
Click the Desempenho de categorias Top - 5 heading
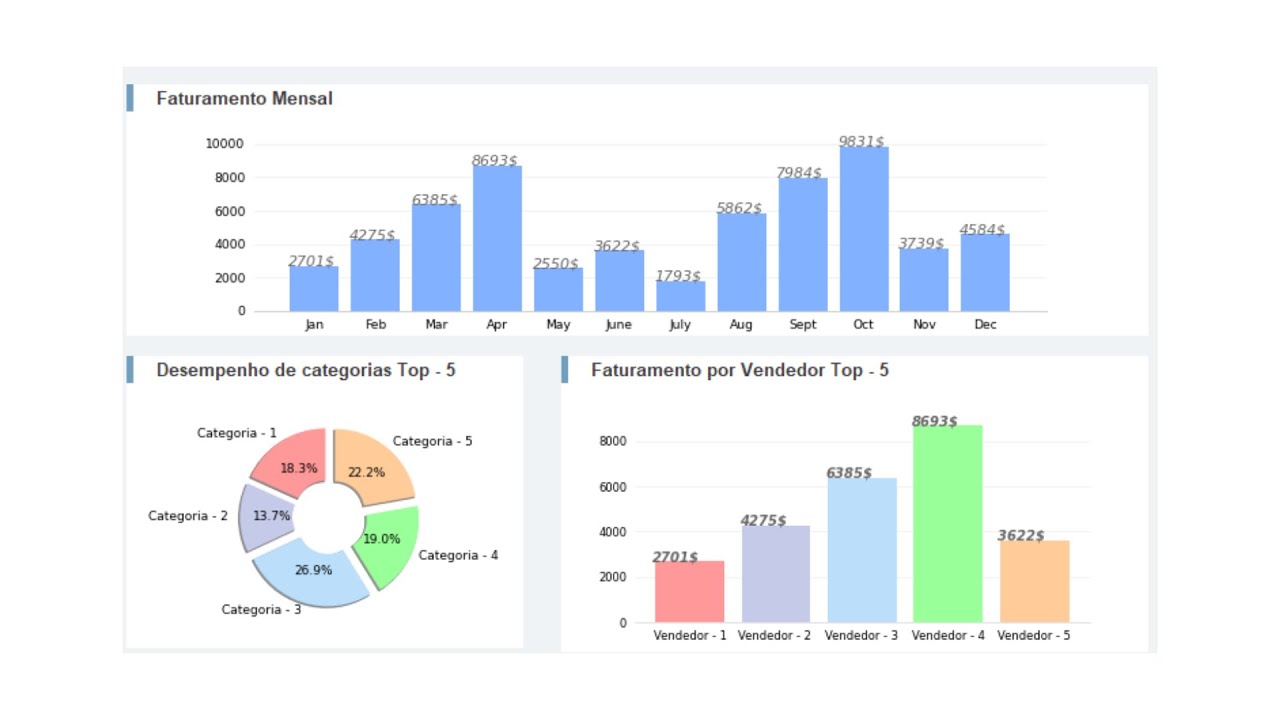305,370
